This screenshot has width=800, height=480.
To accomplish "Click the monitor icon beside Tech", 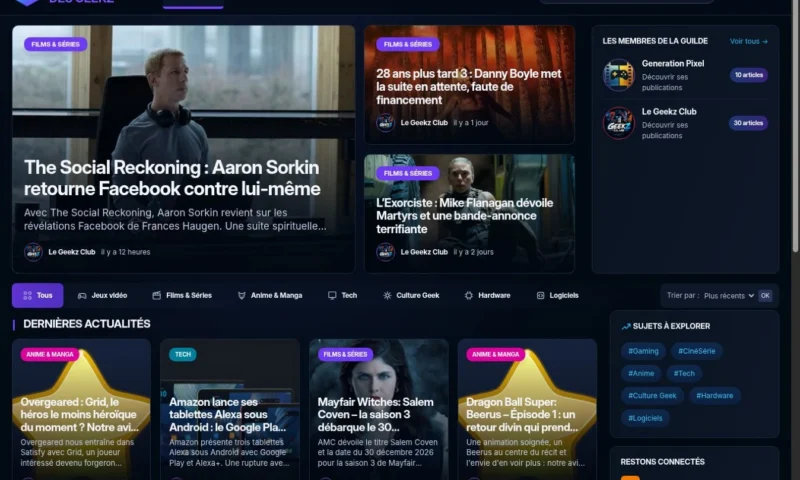I will point(332,295).
